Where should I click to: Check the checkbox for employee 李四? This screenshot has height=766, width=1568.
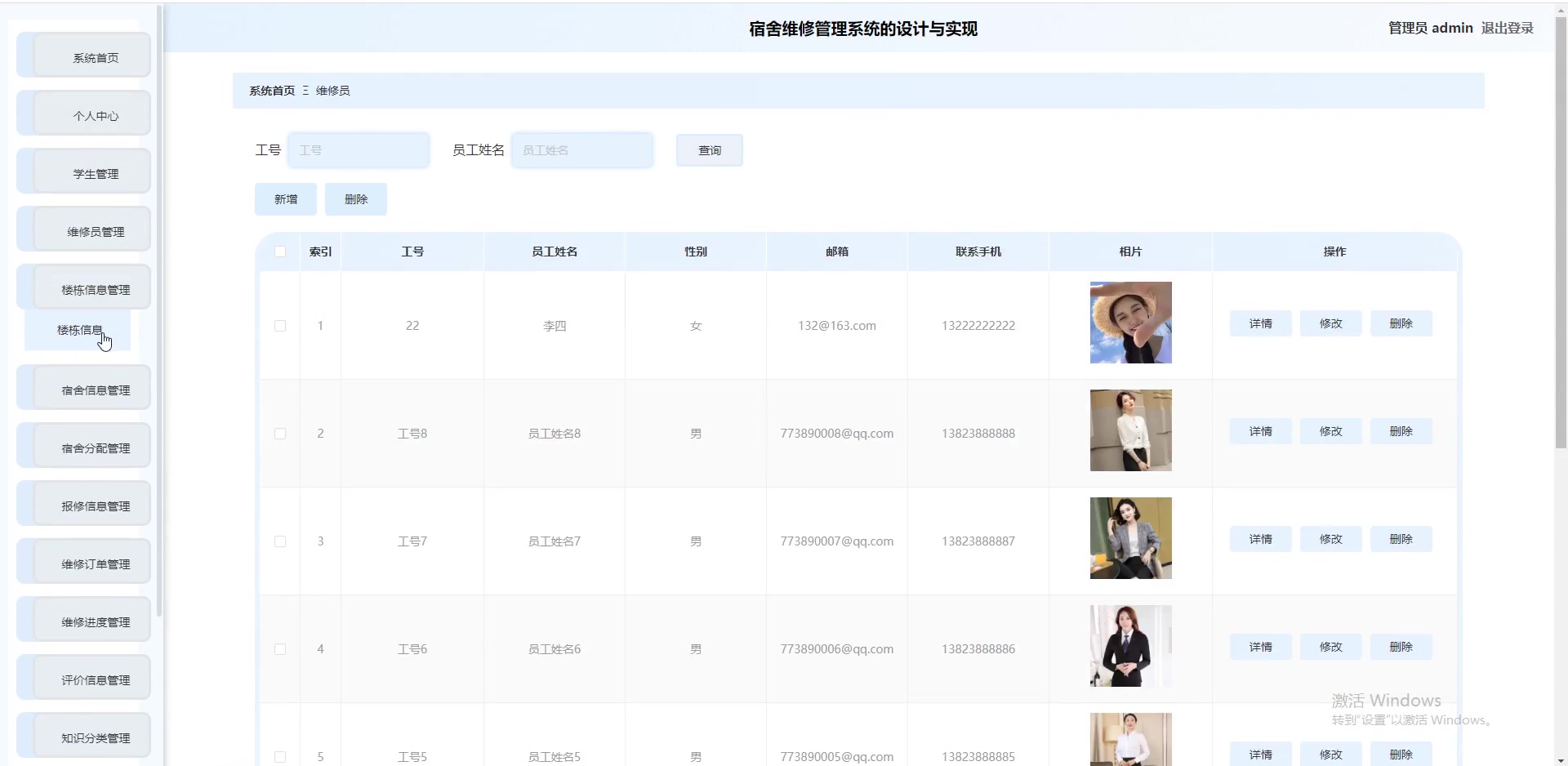(279, 326)
